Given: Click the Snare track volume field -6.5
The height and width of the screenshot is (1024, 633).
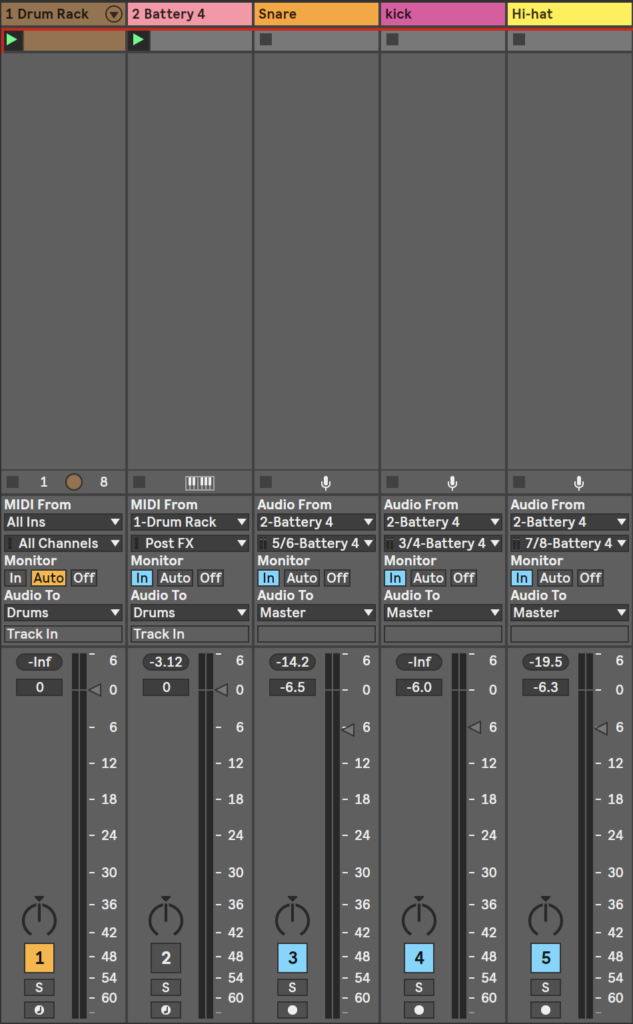Looking at the screenshot, I should 292,687.
